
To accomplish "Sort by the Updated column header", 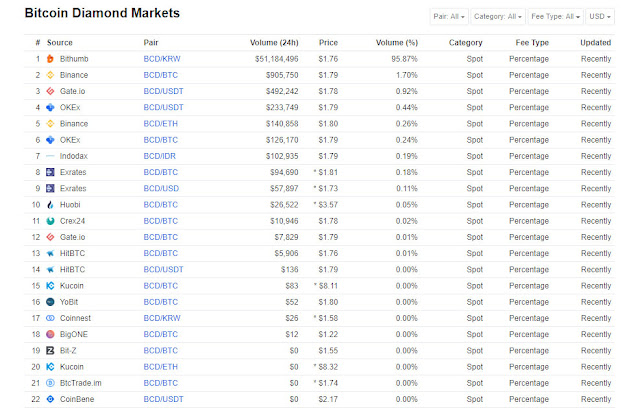I will point(596,42).
